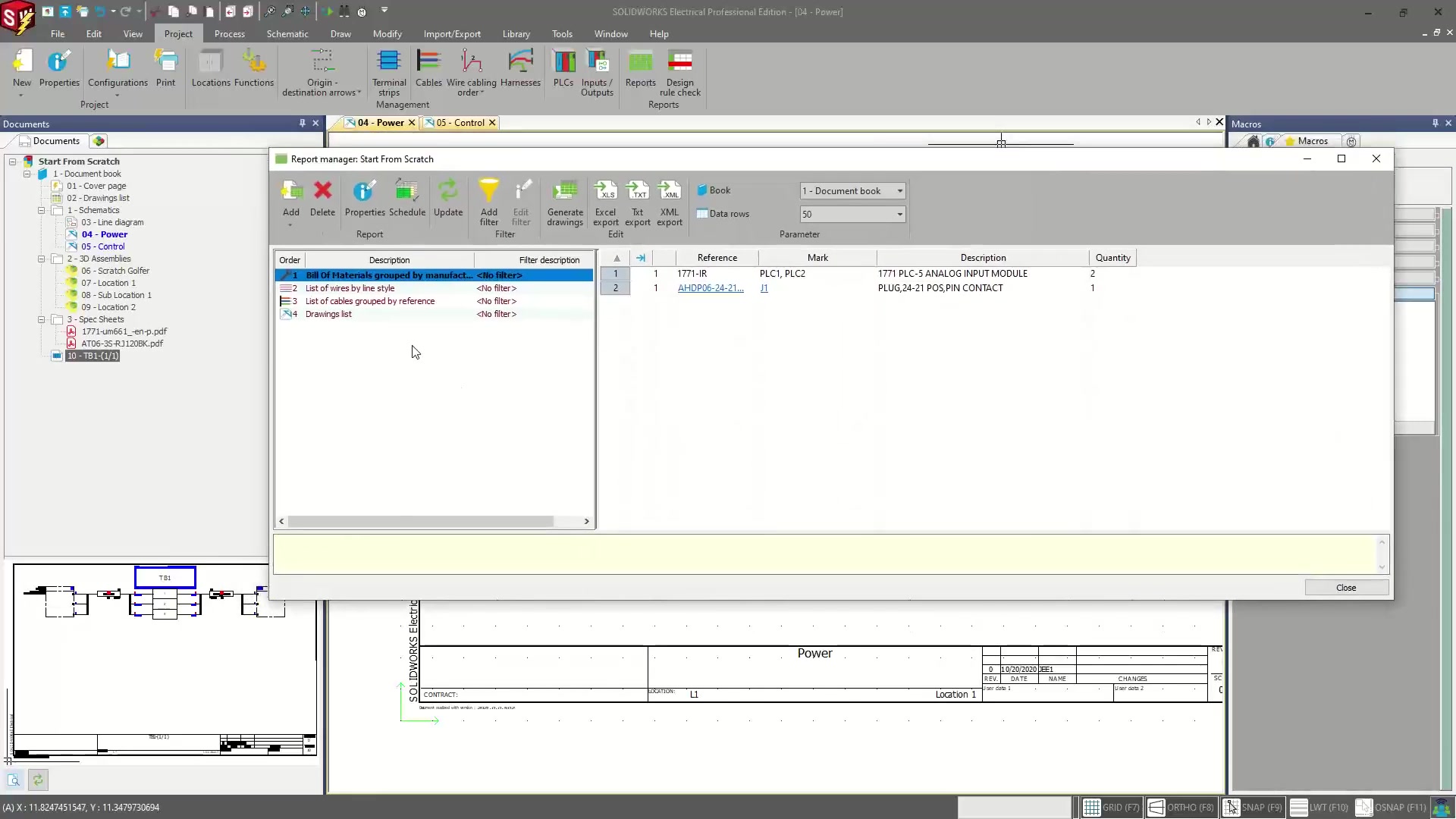
Task: Toggle OSNAP (F11) in status bar
Action: coord(1391,808)
